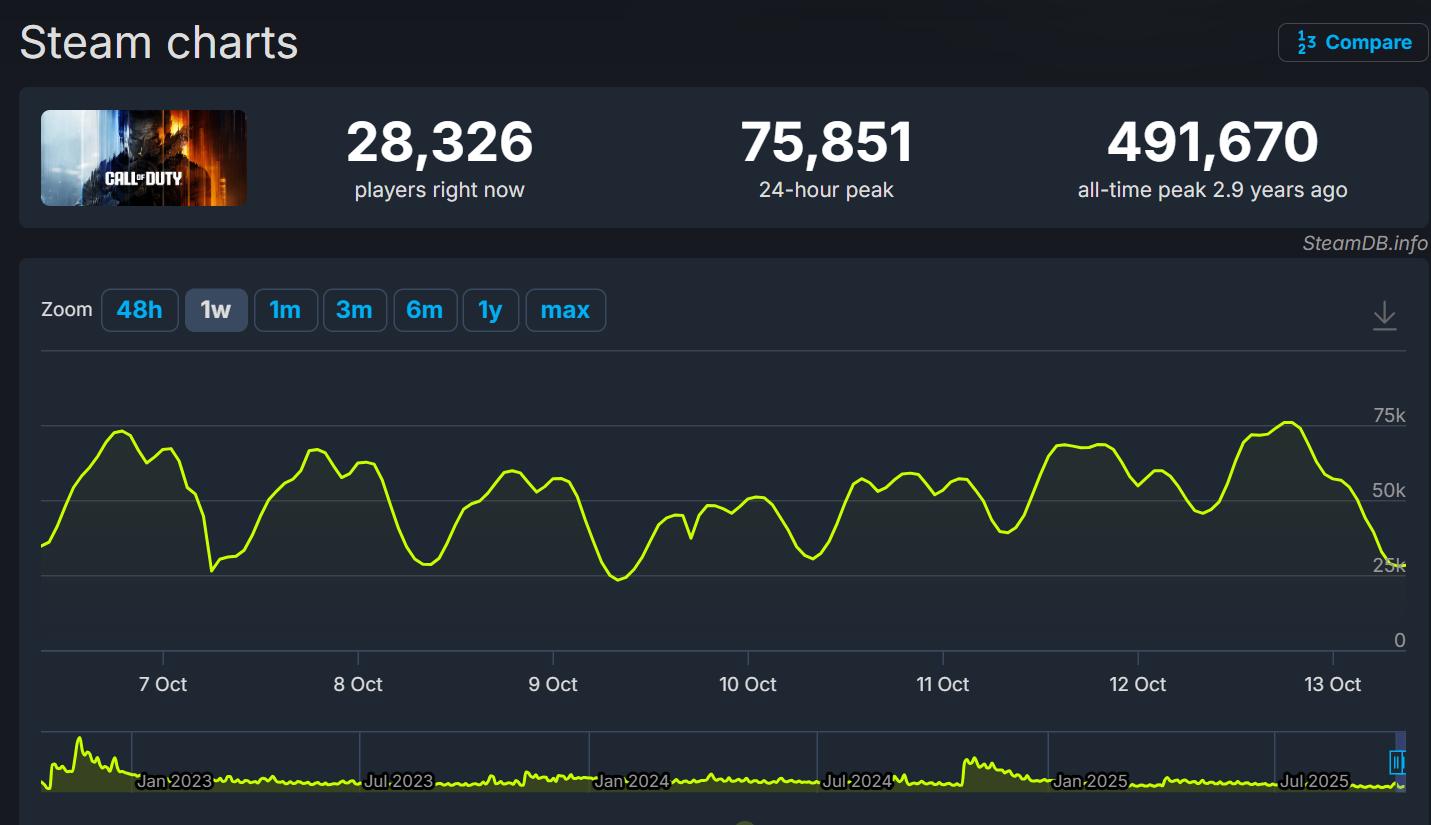Screen dimensions: 1431x825
Task: Click the 491,670 all-time peak stat
Action: (x=1212, y=142)
